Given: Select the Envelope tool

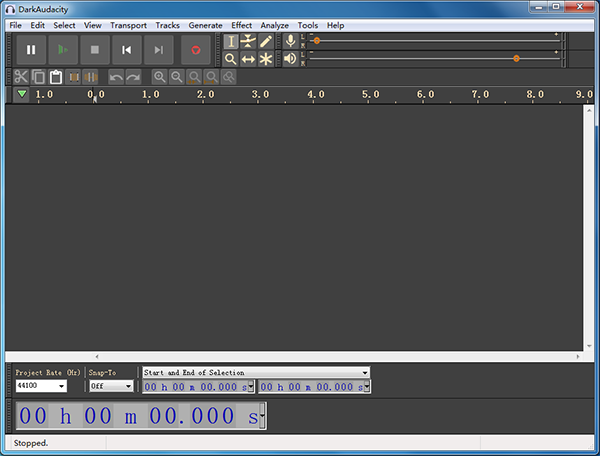Looking at the screenshot, I should (x=248, y=41).
